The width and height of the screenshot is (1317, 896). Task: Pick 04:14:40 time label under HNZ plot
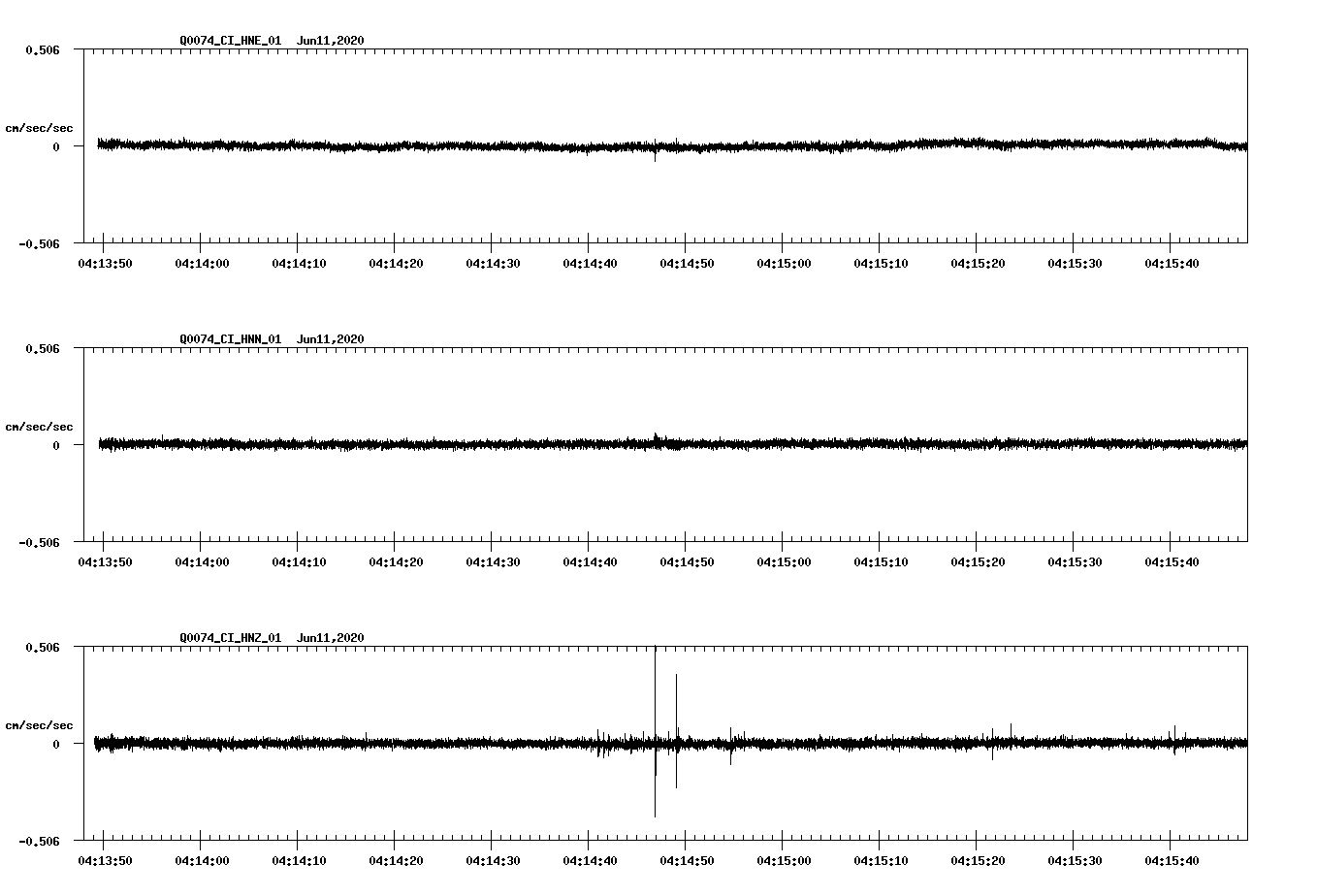(x=590, y=861)
